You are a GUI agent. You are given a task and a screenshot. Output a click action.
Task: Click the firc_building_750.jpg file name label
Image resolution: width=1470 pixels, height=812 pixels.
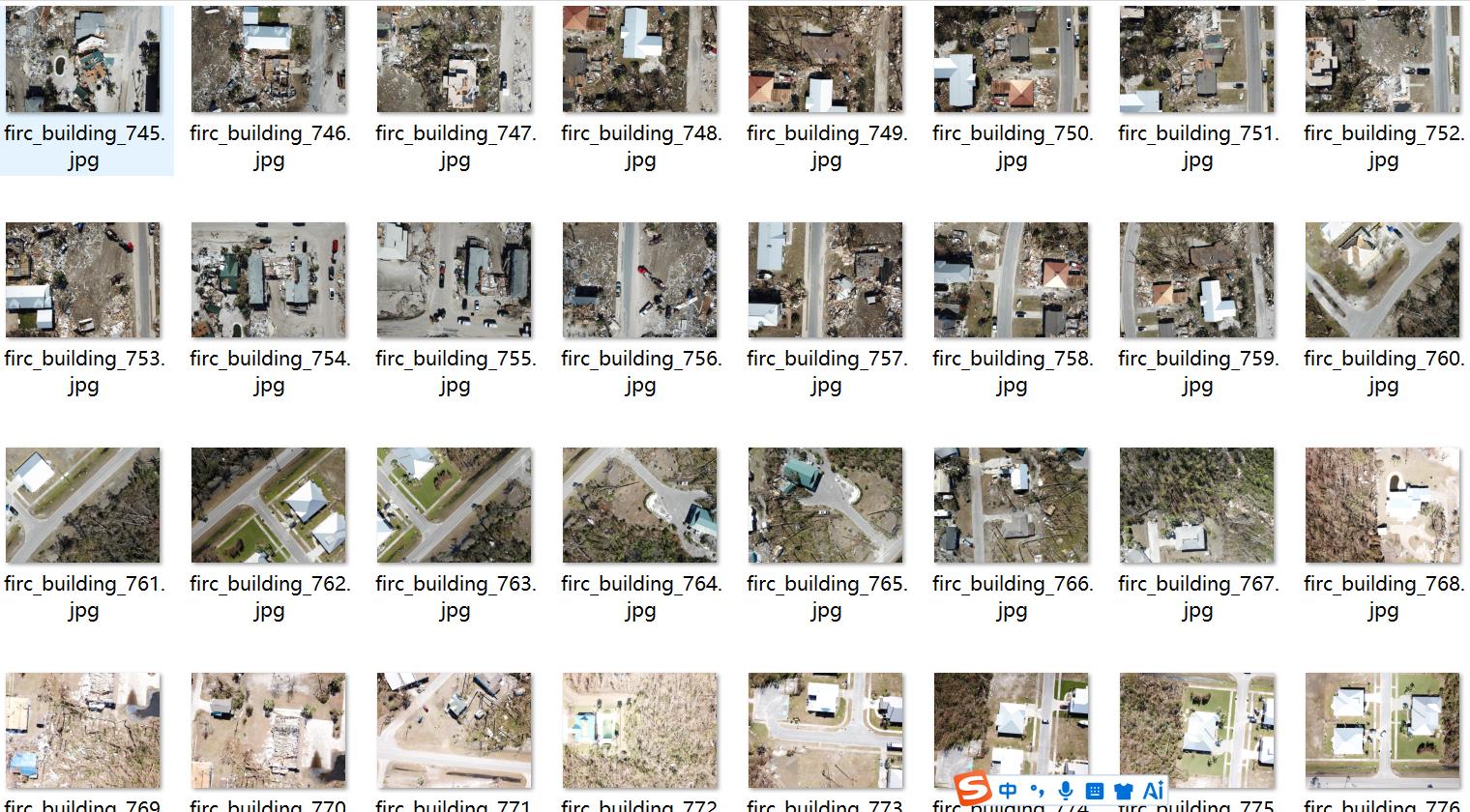pyautogui.click(x=1012, y=146)
